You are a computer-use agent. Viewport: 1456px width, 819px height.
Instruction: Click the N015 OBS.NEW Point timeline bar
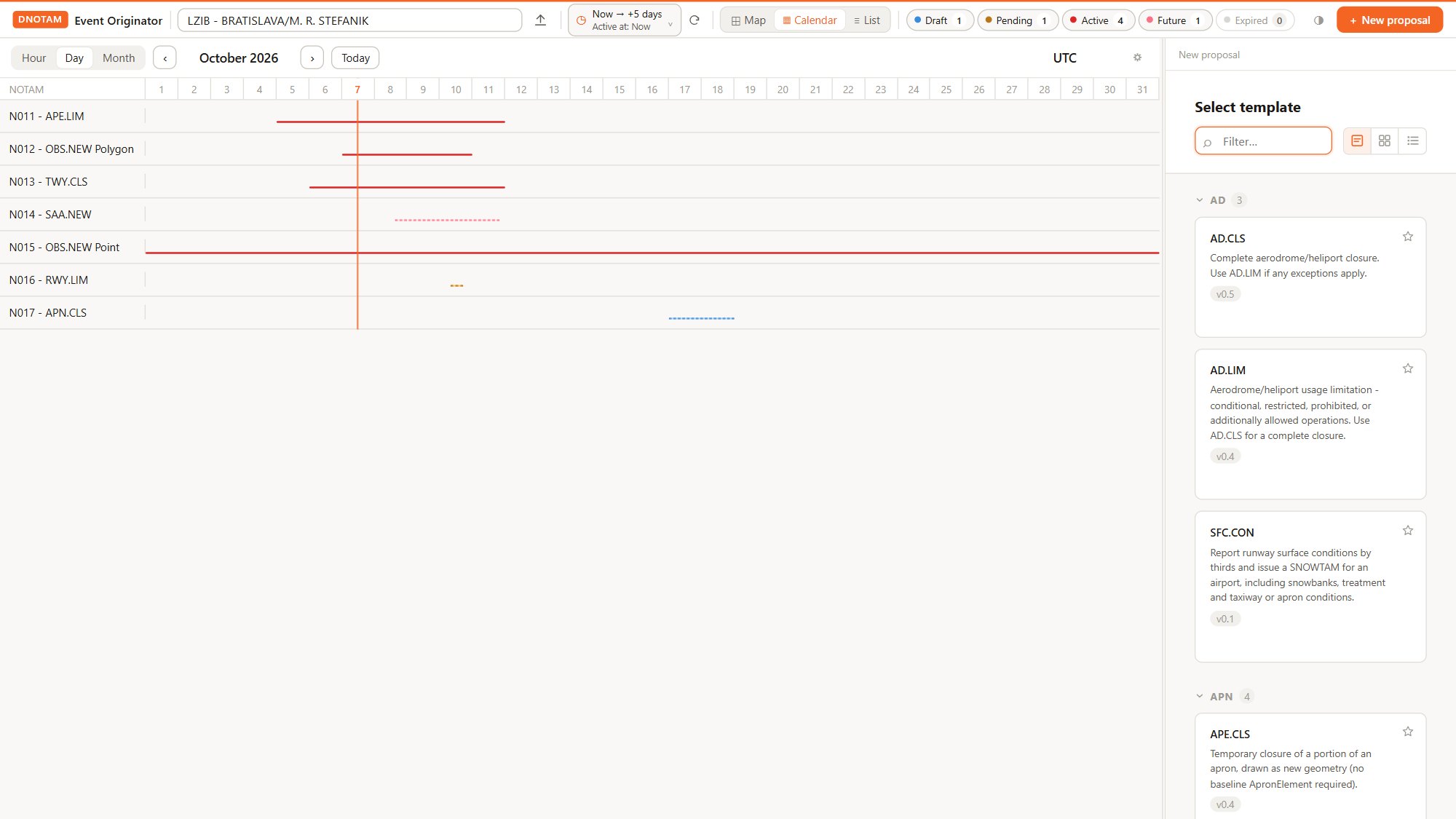[652, 253]
